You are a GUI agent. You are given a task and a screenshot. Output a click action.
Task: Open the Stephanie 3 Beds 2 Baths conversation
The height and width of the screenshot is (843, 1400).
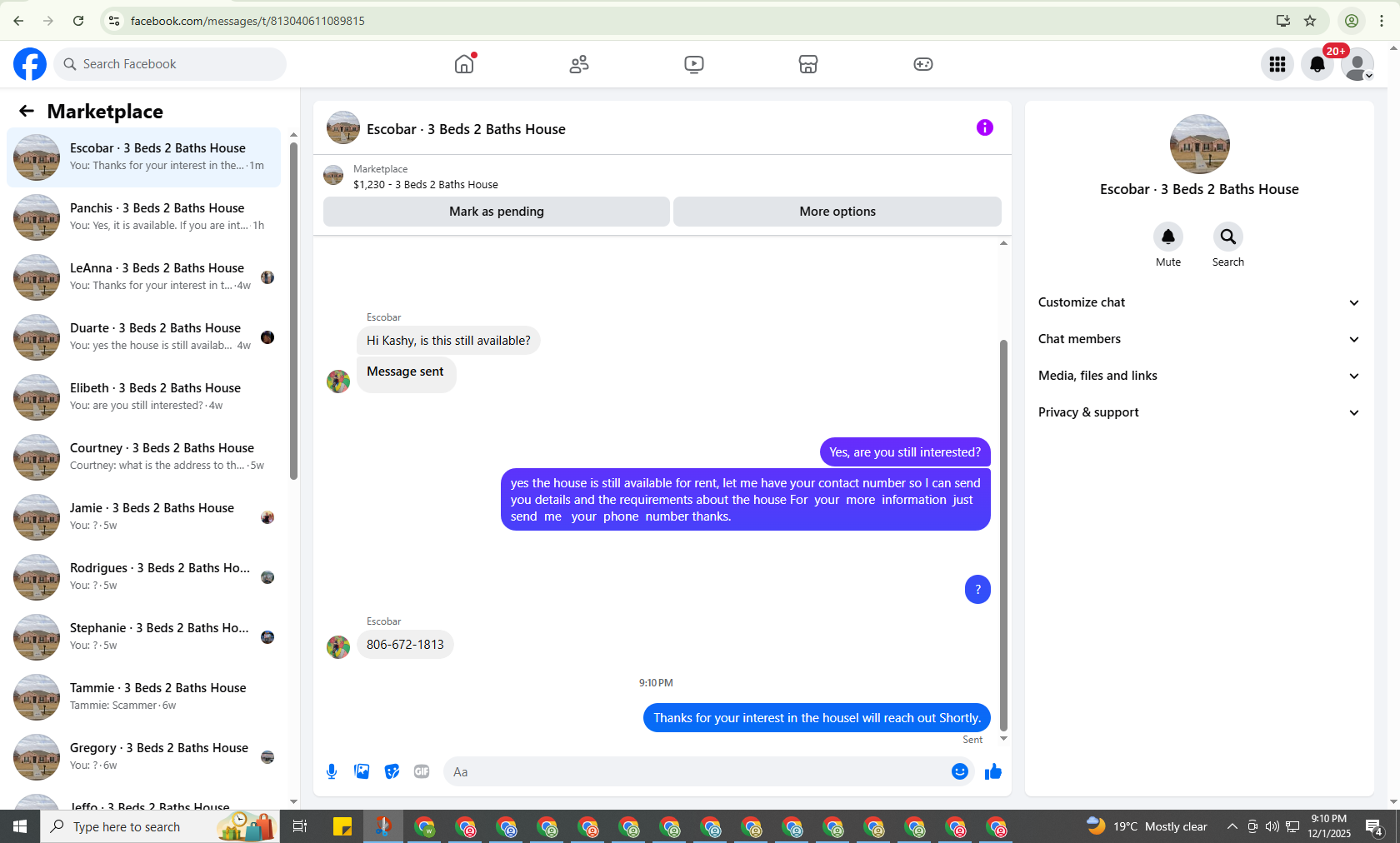pyautogui.click(x=143, y=636)
